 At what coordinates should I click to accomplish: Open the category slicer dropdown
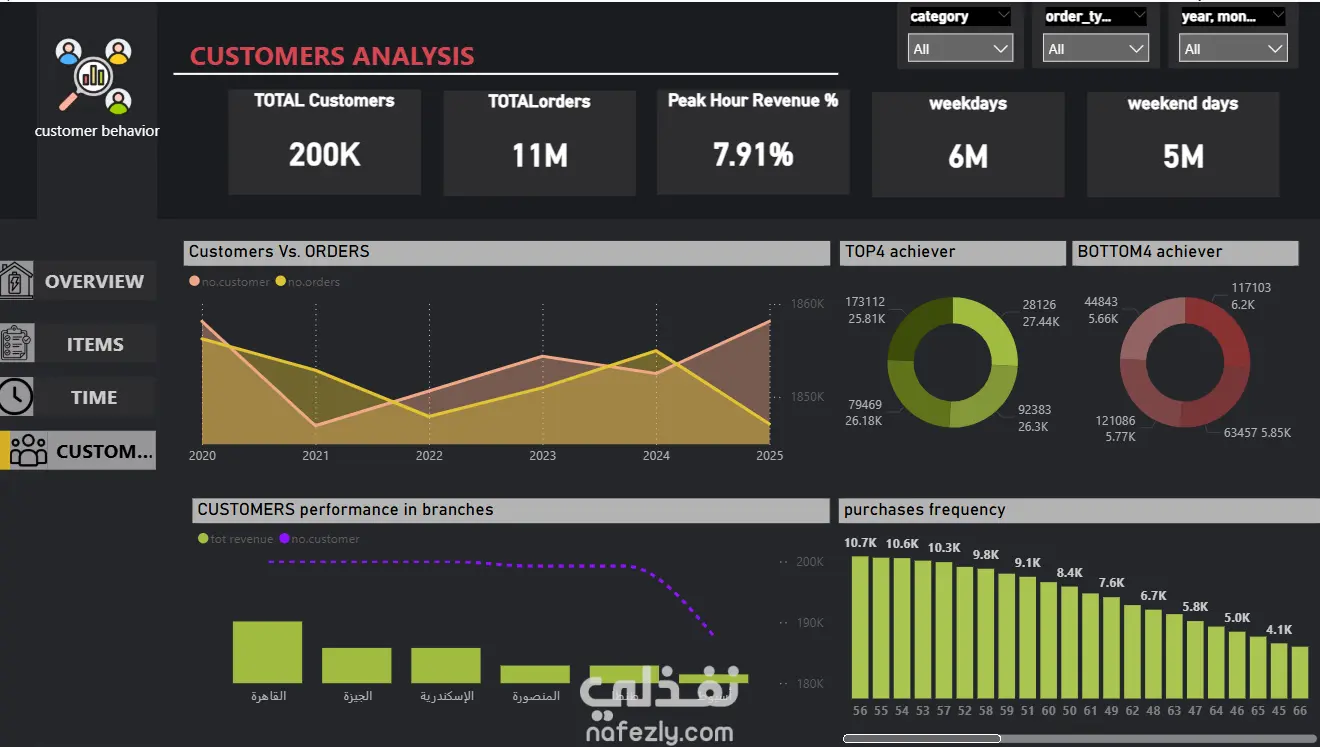(960, 48)
